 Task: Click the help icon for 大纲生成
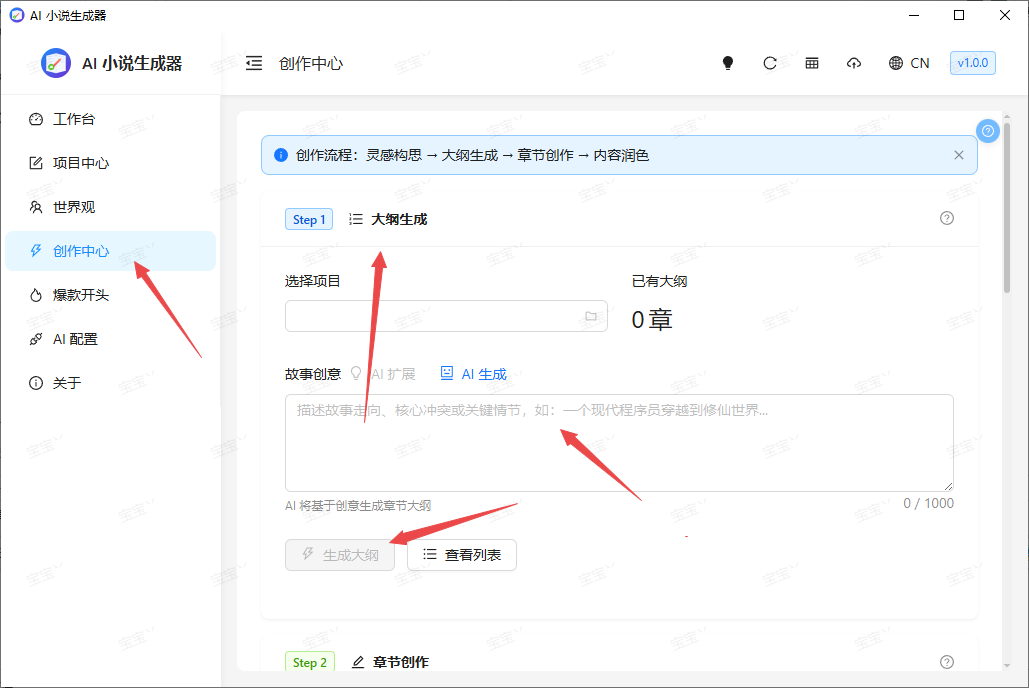click(x=947, y=218)
